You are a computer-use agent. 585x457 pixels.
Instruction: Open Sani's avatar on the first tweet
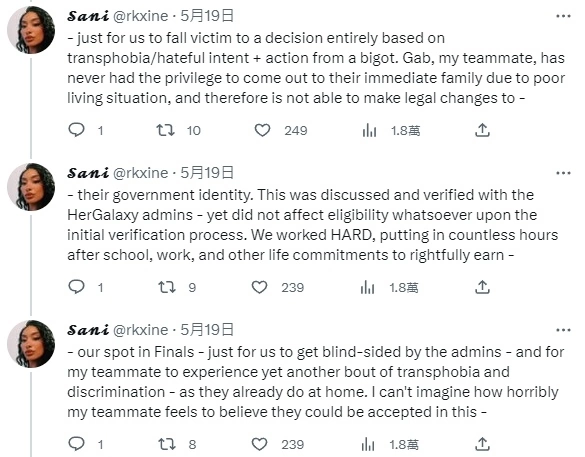point(31,30)
